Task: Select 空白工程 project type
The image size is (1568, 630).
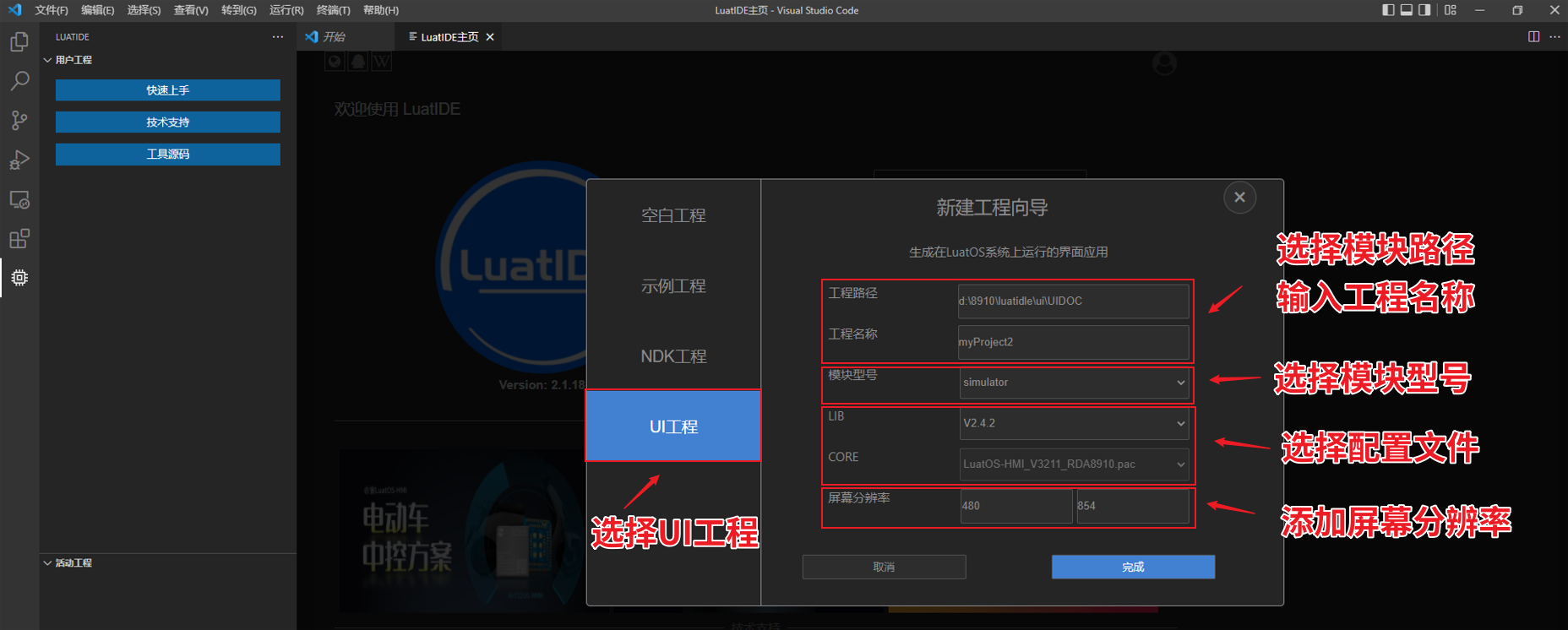Action: coord(673,215)
